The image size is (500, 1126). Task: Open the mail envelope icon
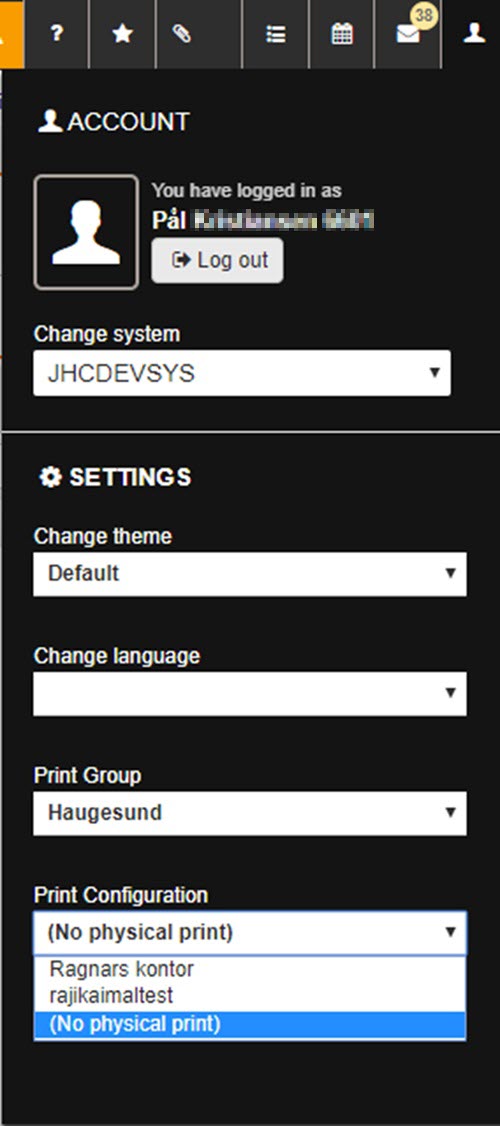tap(408, 34)
